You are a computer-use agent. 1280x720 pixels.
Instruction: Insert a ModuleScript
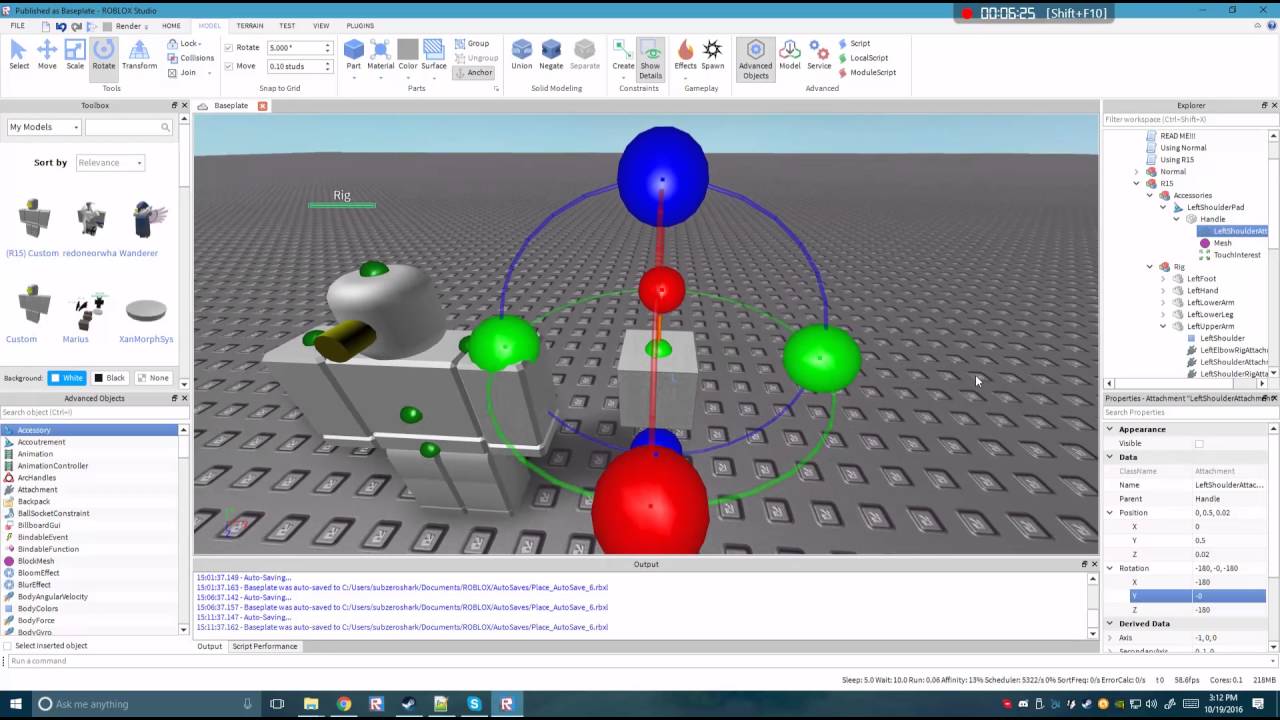click(866, 72)
